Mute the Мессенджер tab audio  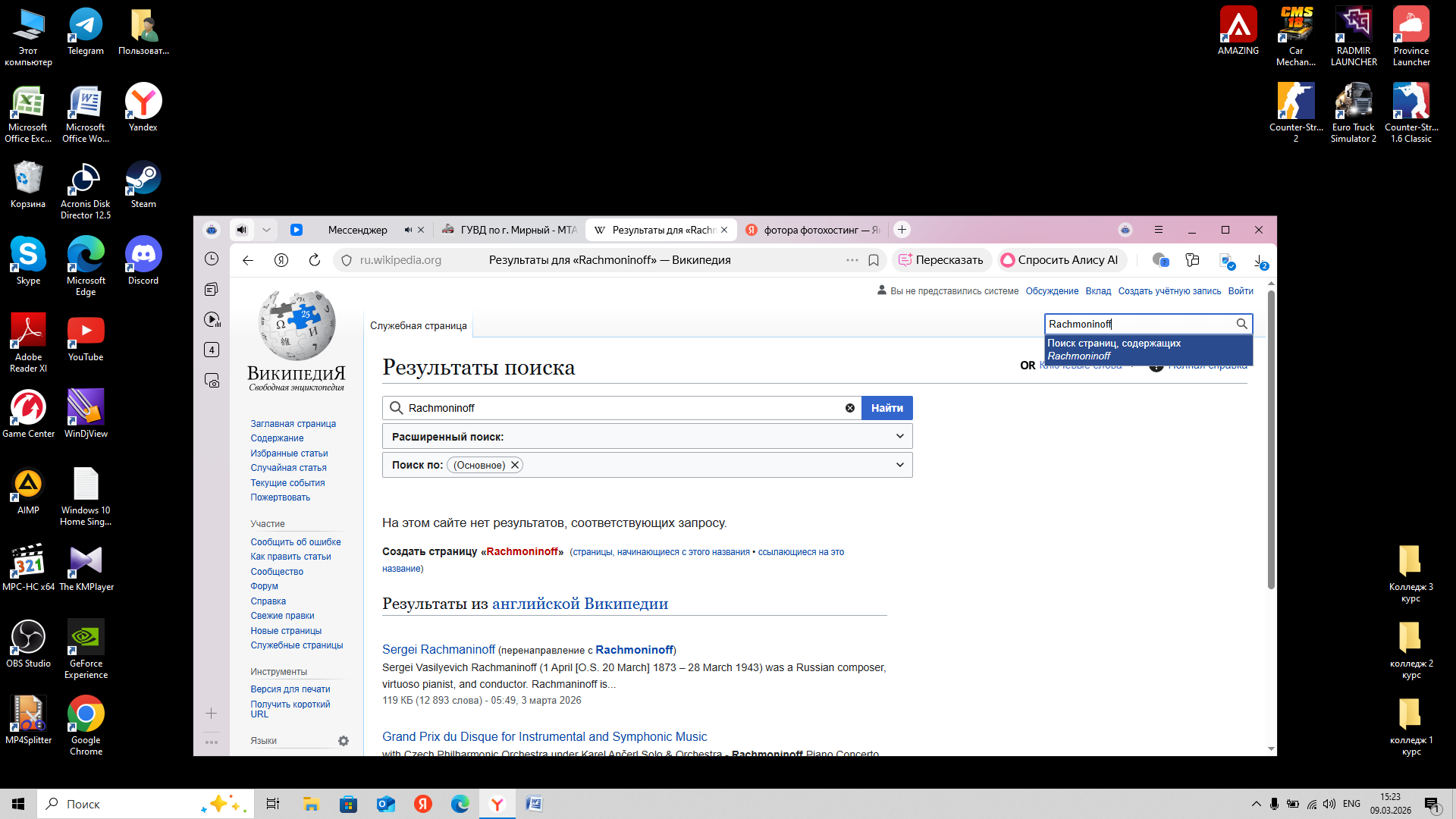pyautogui.click(x=408, y=230)
